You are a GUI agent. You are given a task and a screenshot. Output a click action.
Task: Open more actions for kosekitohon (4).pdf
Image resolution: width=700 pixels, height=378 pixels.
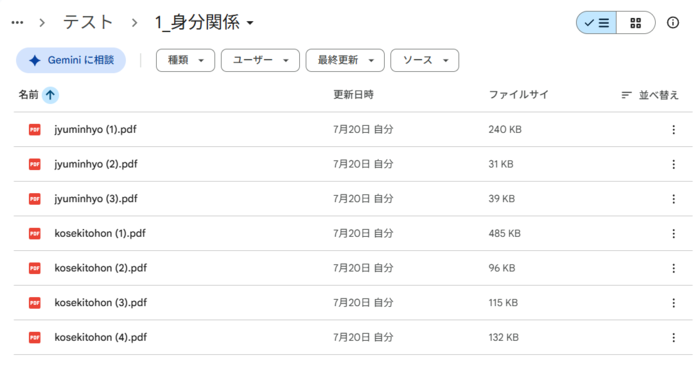tap(674, 338)
